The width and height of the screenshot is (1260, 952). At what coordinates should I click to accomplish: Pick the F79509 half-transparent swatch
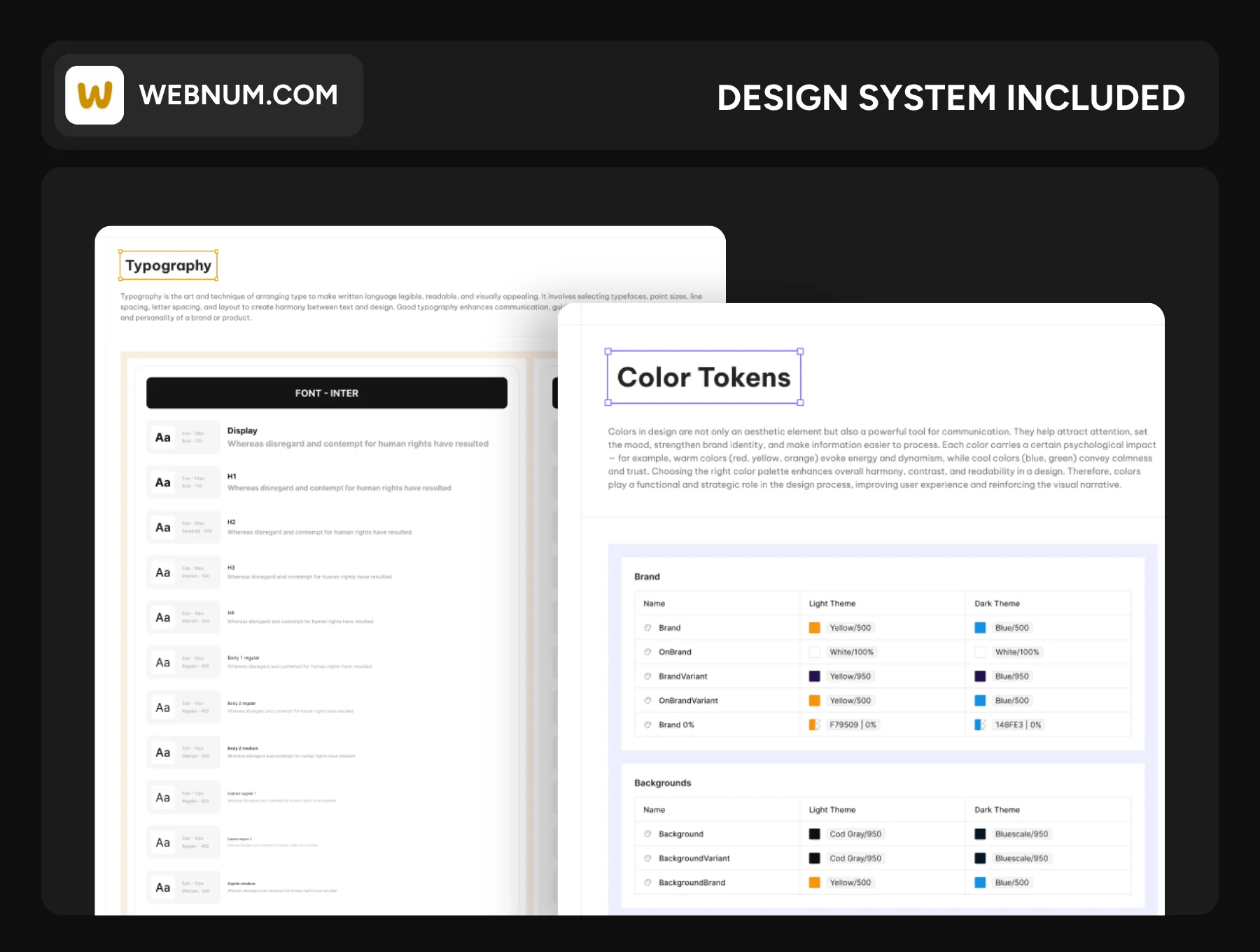815,724
